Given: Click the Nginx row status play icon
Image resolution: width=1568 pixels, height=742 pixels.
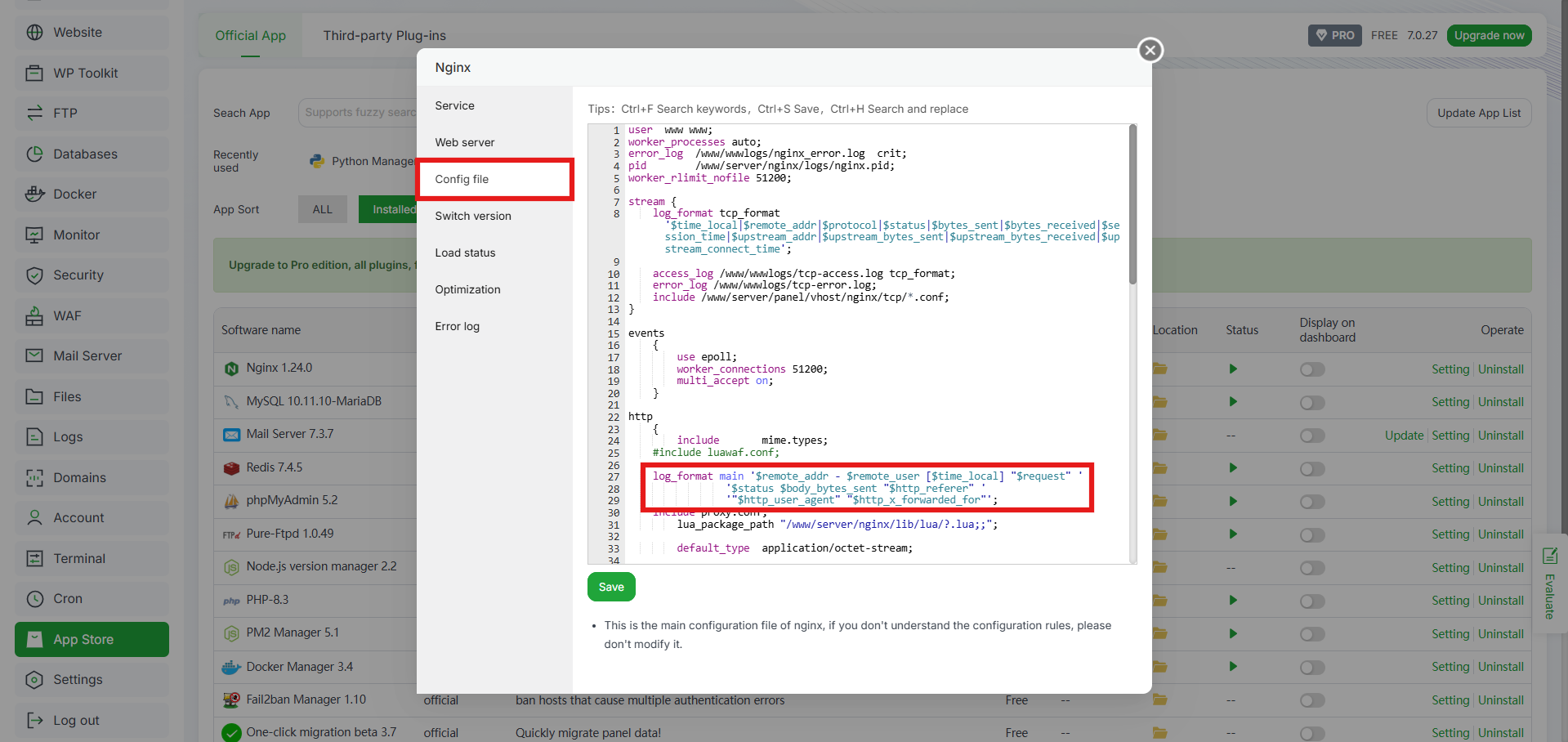Looking at the screenshot, I should [1232, 369].
